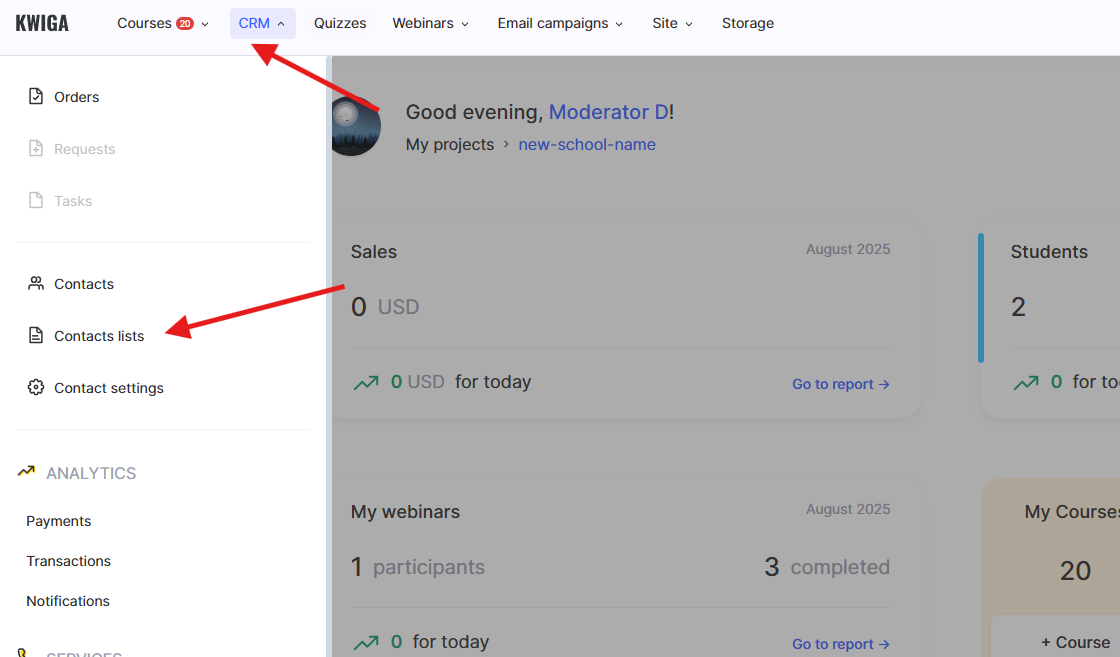This screenshot has height=657, width=1120.
Task: Open the Webinars dropdown
Action: 430,23
